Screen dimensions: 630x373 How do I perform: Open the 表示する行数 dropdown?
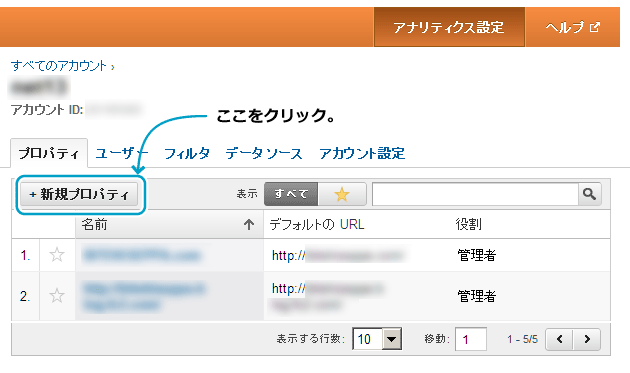(x=377, y=339)
